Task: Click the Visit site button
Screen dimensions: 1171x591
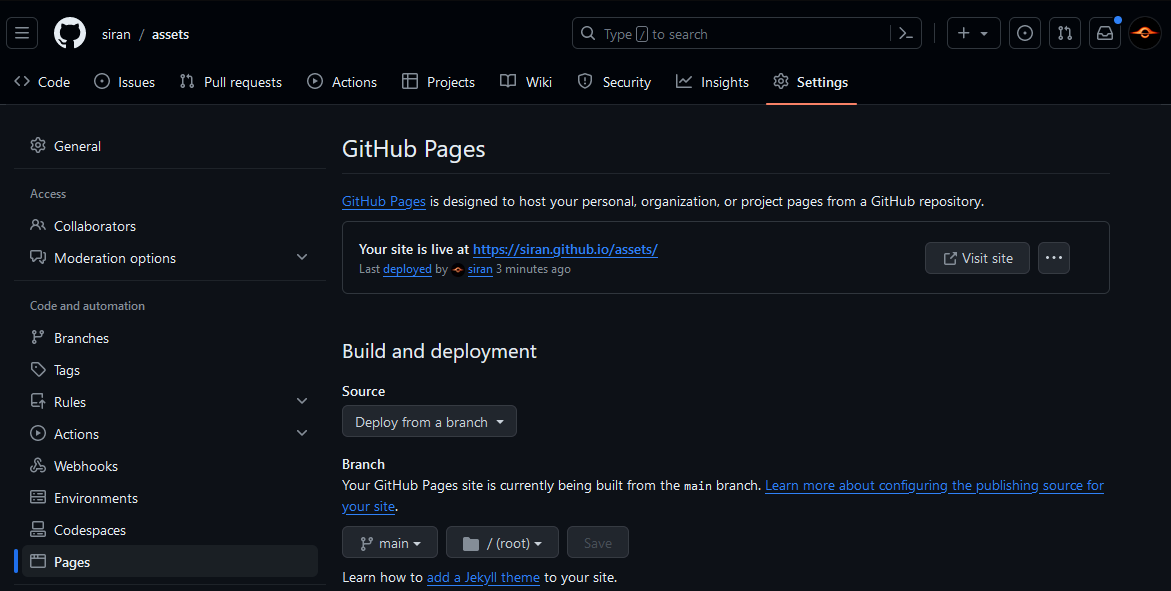Action: [977, 258]
